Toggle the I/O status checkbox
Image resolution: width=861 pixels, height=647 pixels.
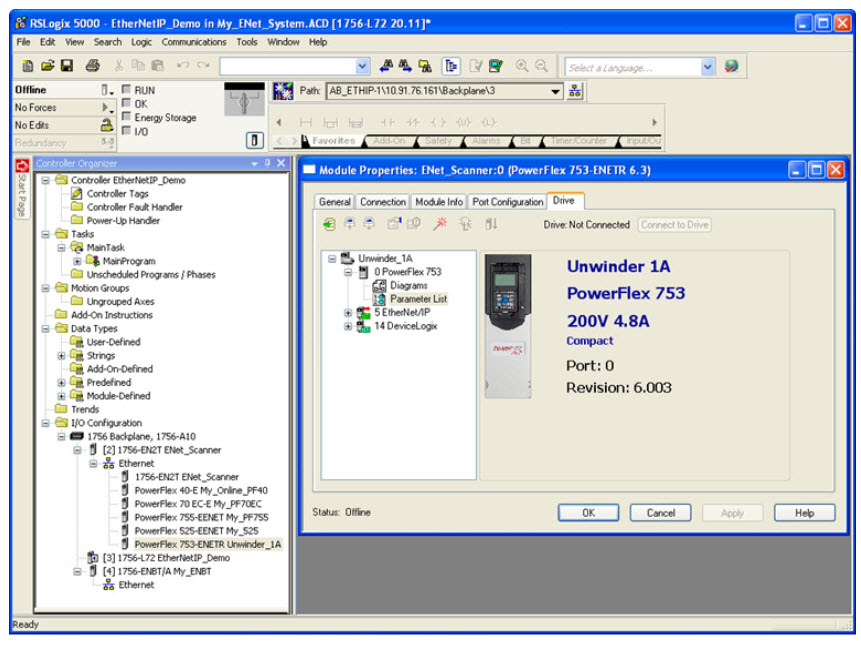coord(126,131)
